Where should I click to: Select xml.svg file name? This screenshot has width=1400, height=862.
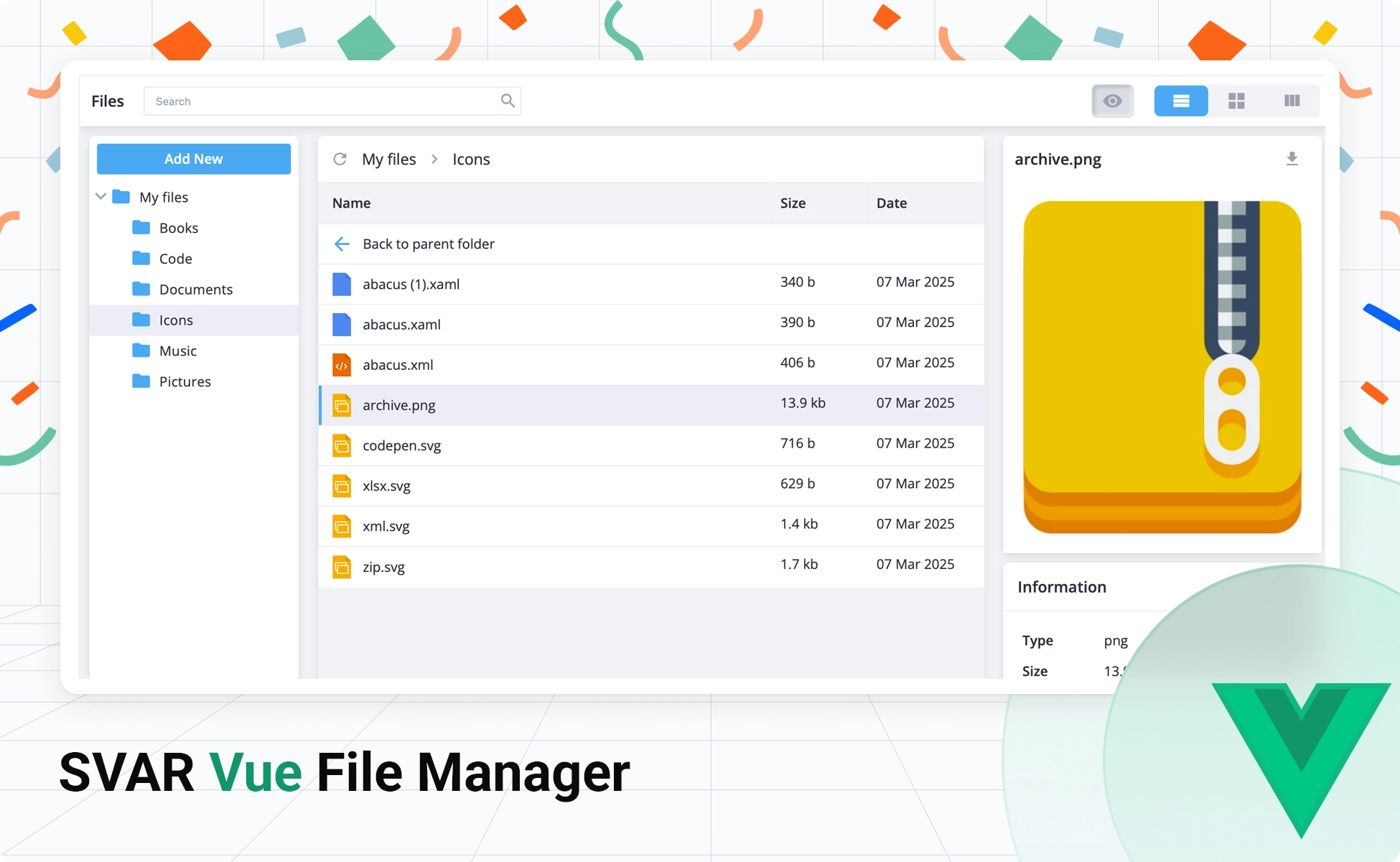tap(386, 527)
